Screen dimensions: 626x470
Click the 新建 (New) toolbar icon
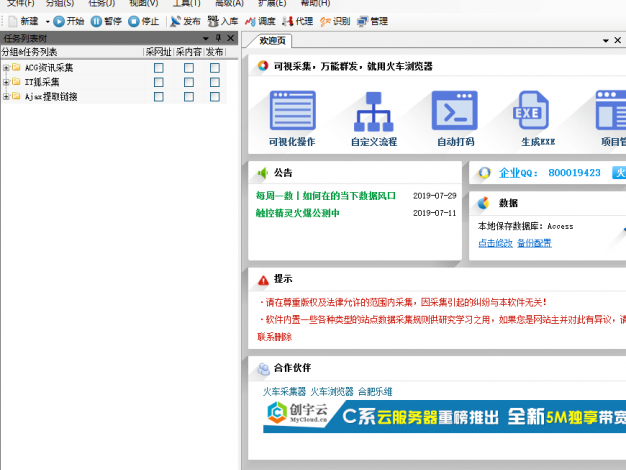pyautogui.click(x=13, y=21)
